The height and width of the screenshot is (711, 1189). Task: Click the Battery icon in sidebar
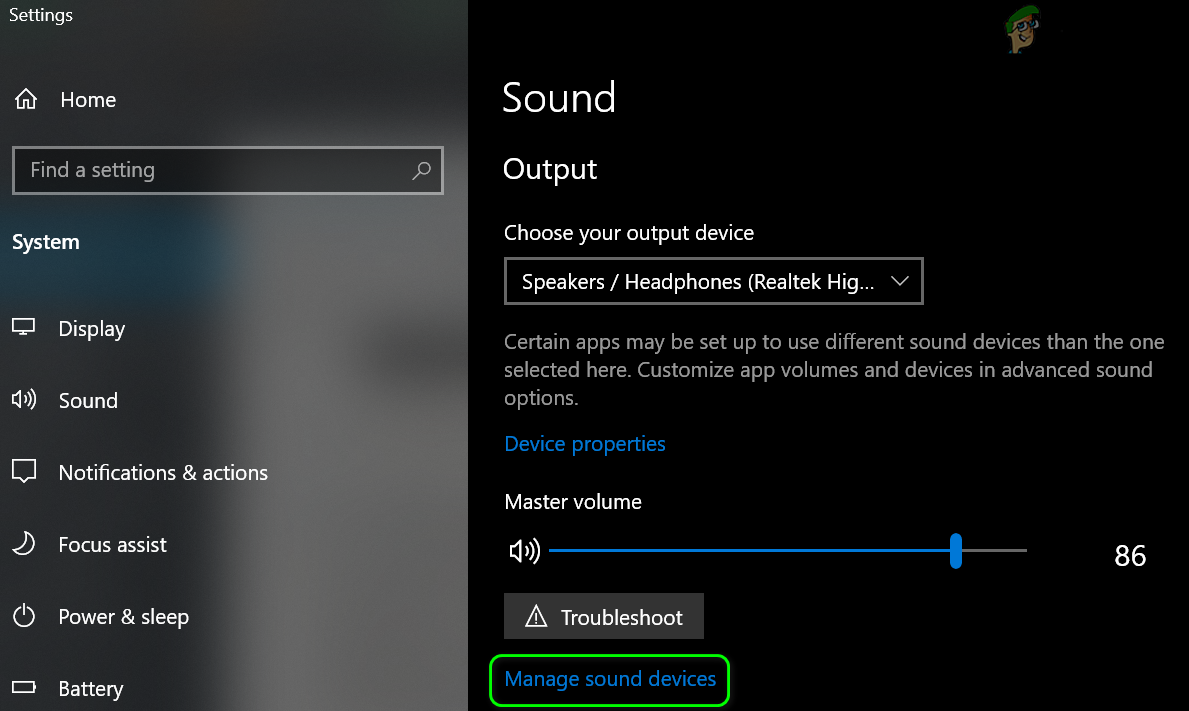pyautogui.click(x=24, y=688)
